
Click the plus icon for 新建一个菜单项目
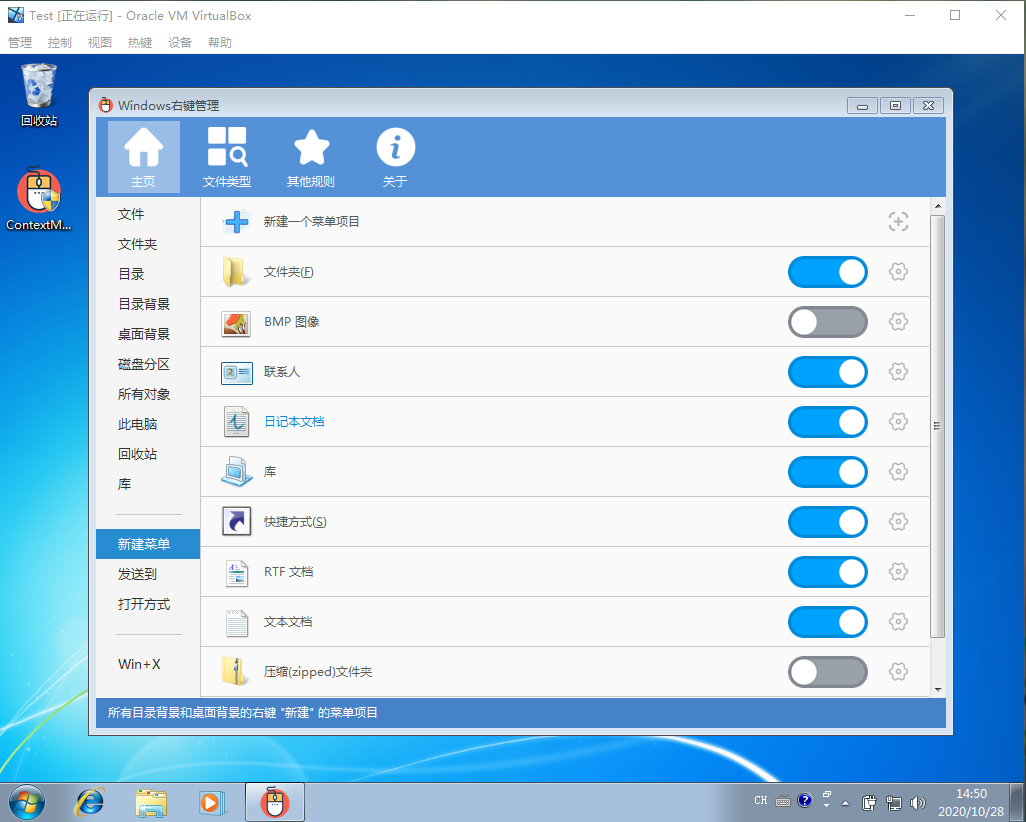(236, 222)
